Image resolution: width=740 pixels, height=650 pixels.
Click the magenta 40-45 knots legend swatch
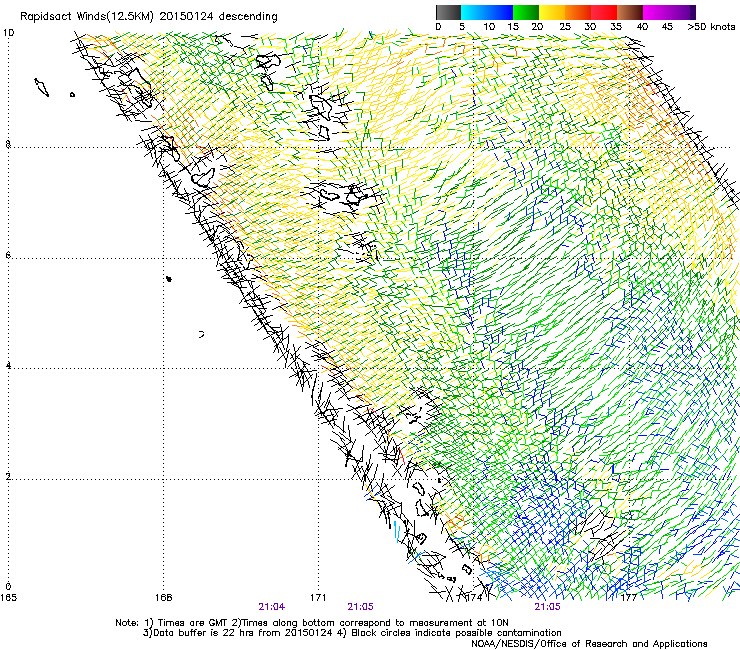[656, 12]
